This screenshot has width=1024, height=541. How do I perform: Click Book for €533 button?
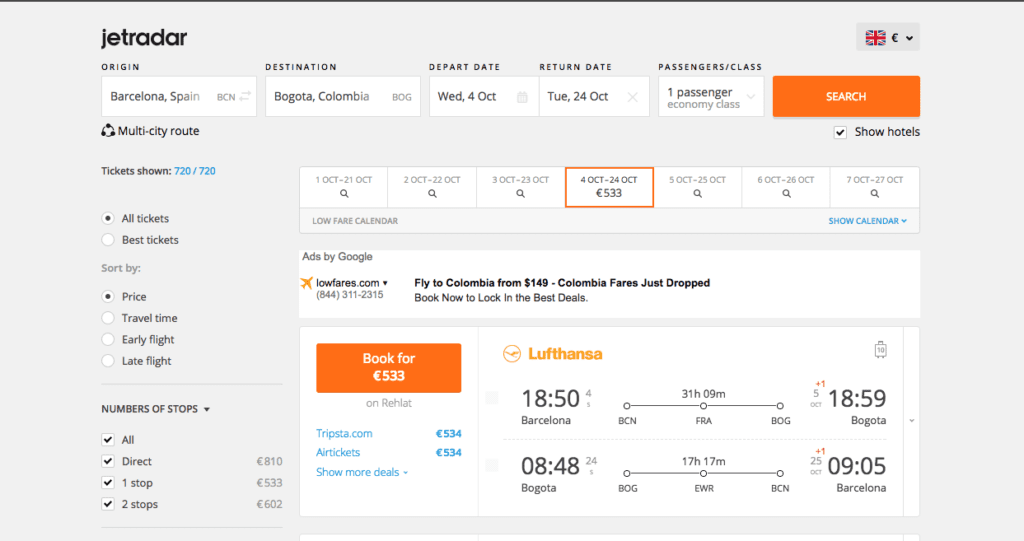coord(389,368)
